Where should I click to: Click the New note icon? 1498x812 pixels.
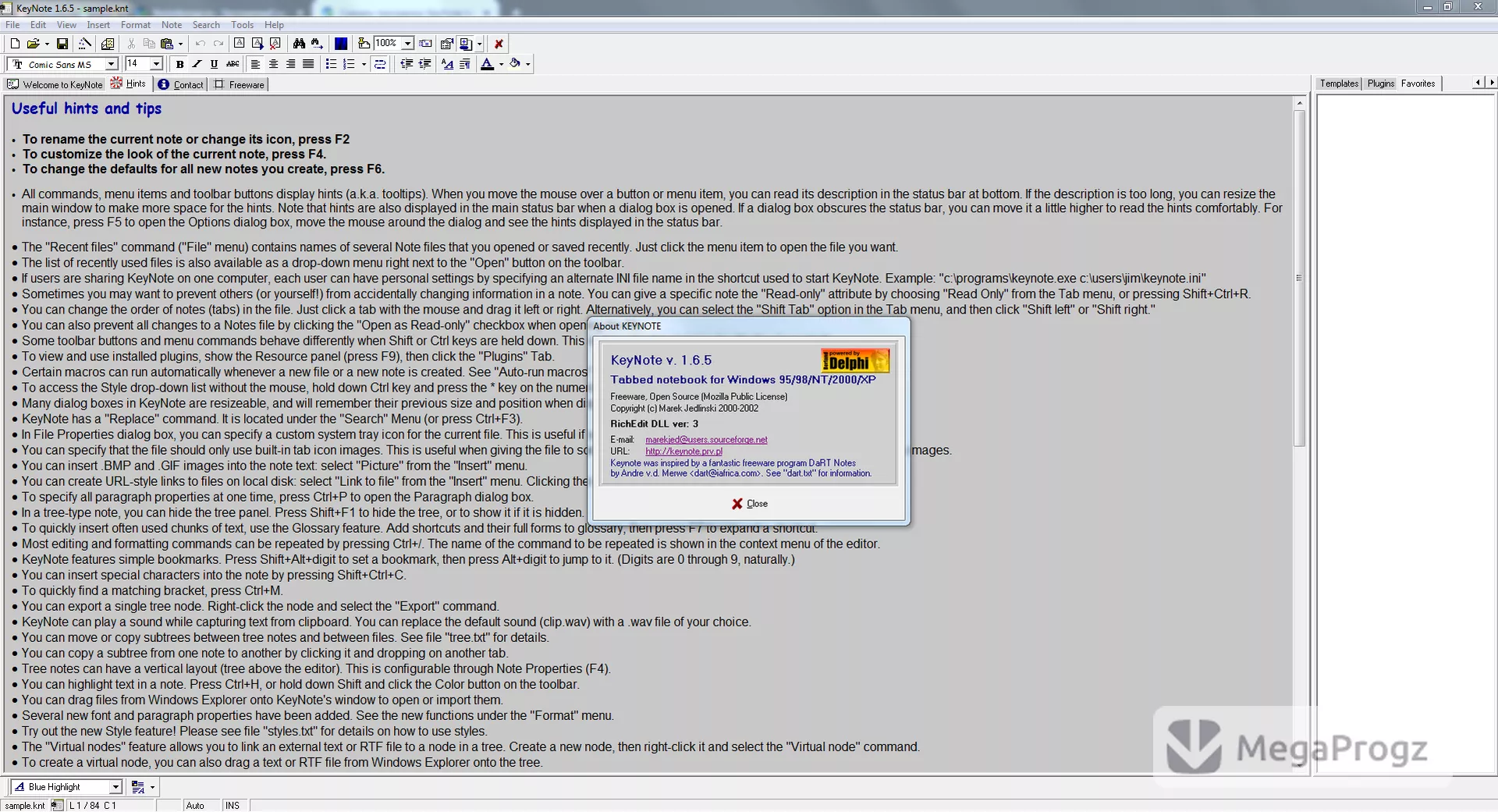pos(240,44)
